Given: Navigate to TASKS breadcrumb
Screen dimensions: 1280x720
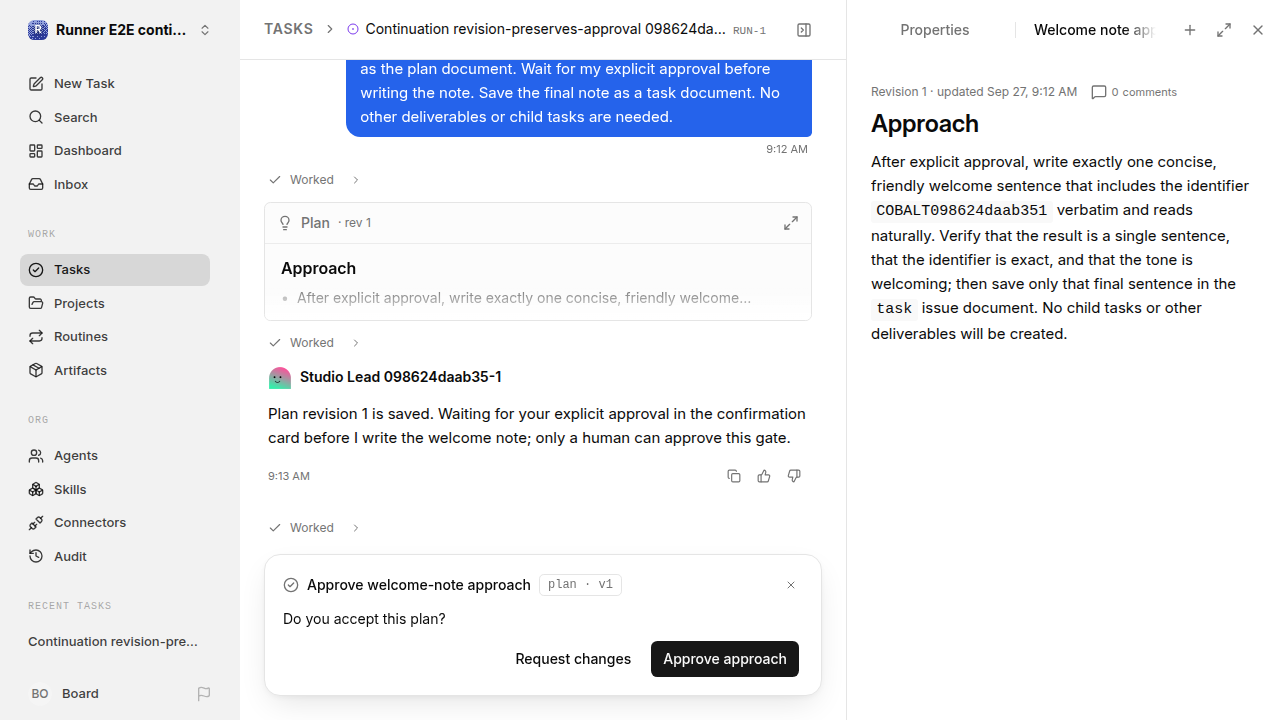Looking at the screenshot, I should click(x=288, y=30).
